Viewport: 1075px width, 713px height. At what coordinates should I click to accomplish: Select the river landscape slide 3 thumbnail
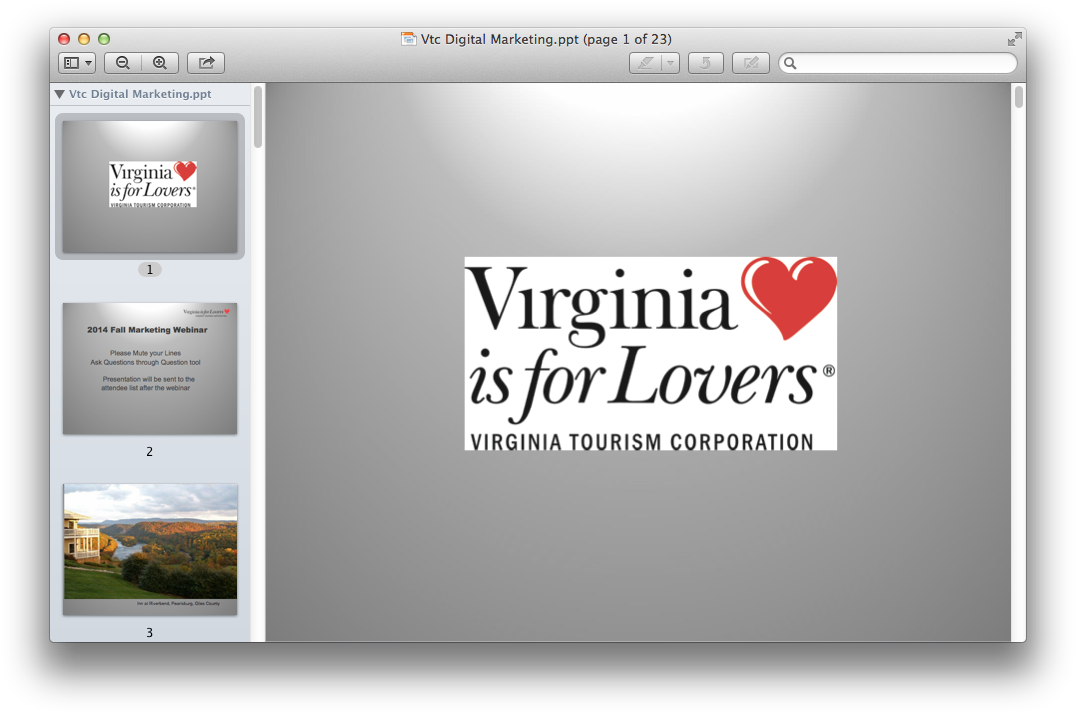point(150,549)
